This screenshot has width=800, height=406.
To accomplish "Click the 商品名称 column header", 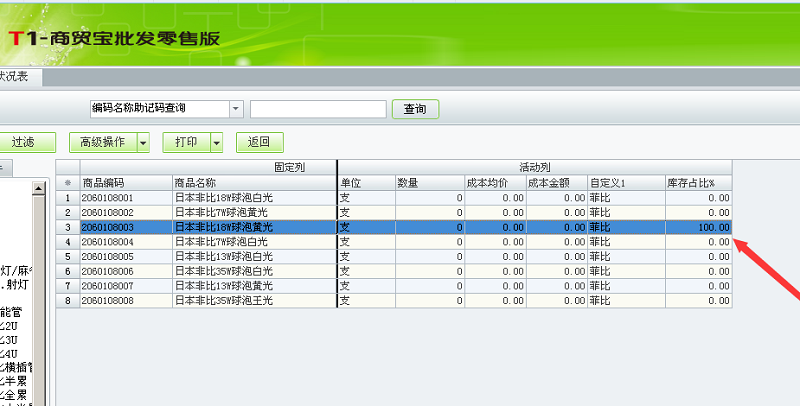I will click(254, 183).
